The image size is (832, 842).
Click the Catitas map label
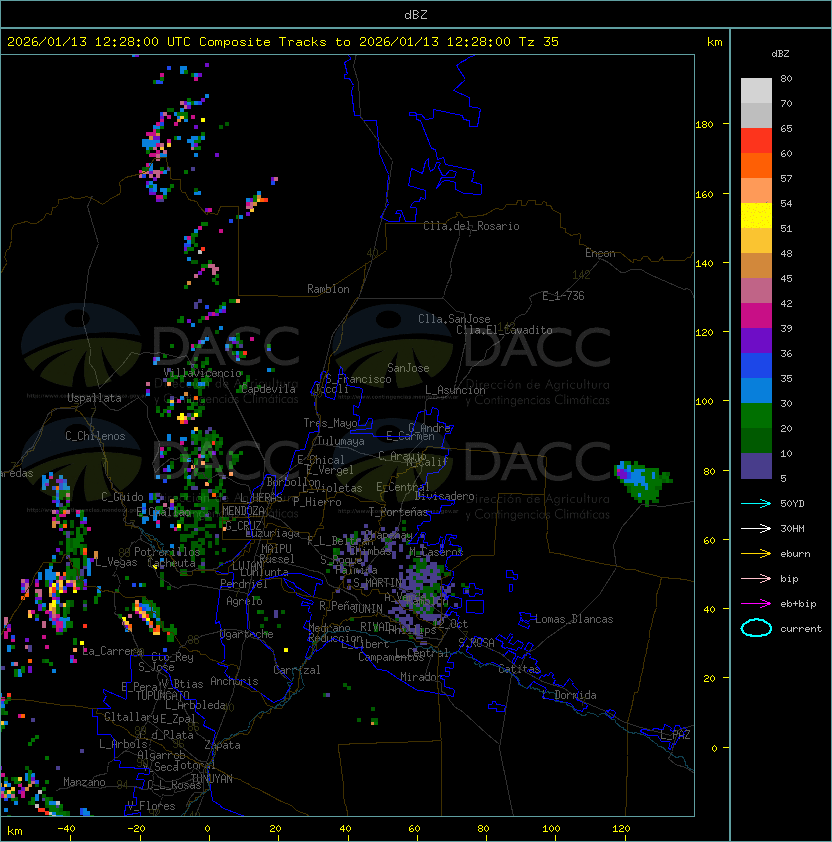point(519,669)
